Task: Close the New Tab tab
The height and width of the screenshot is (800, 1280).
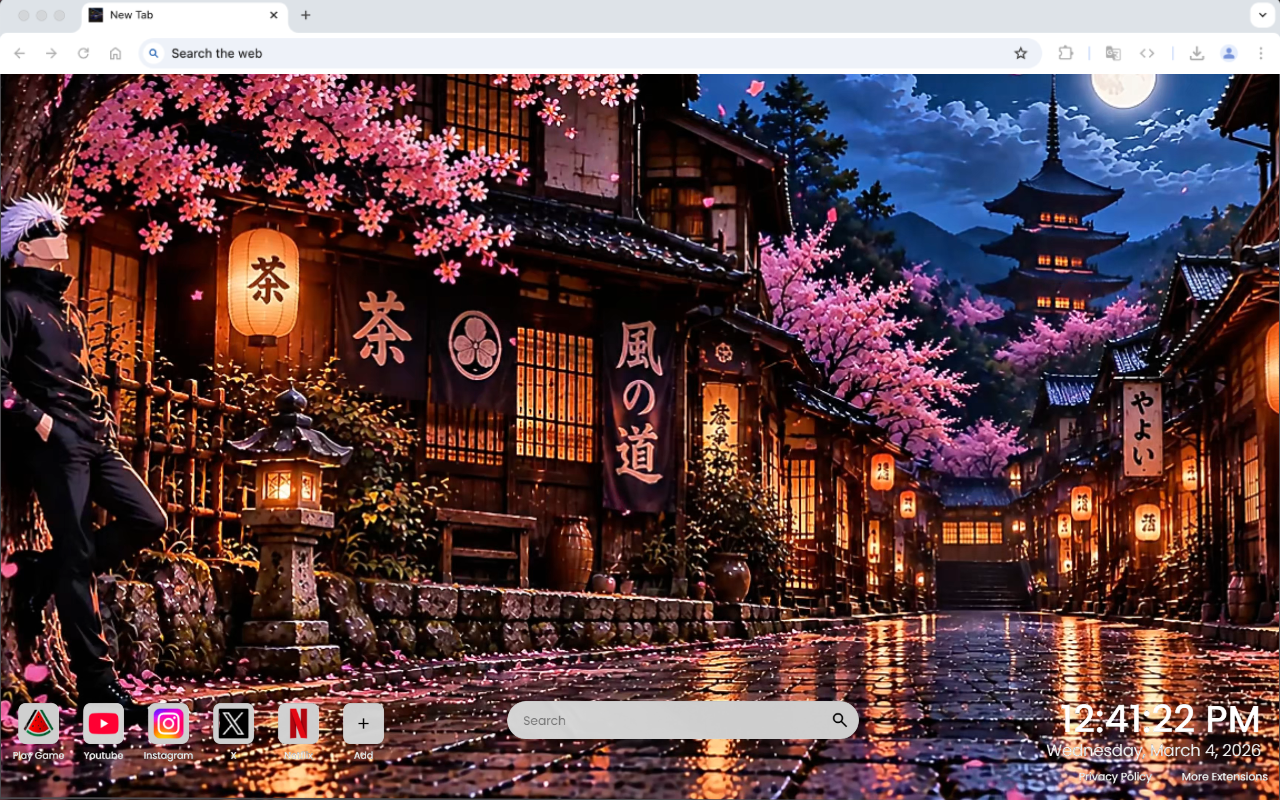Action: (x=274, y=15)
